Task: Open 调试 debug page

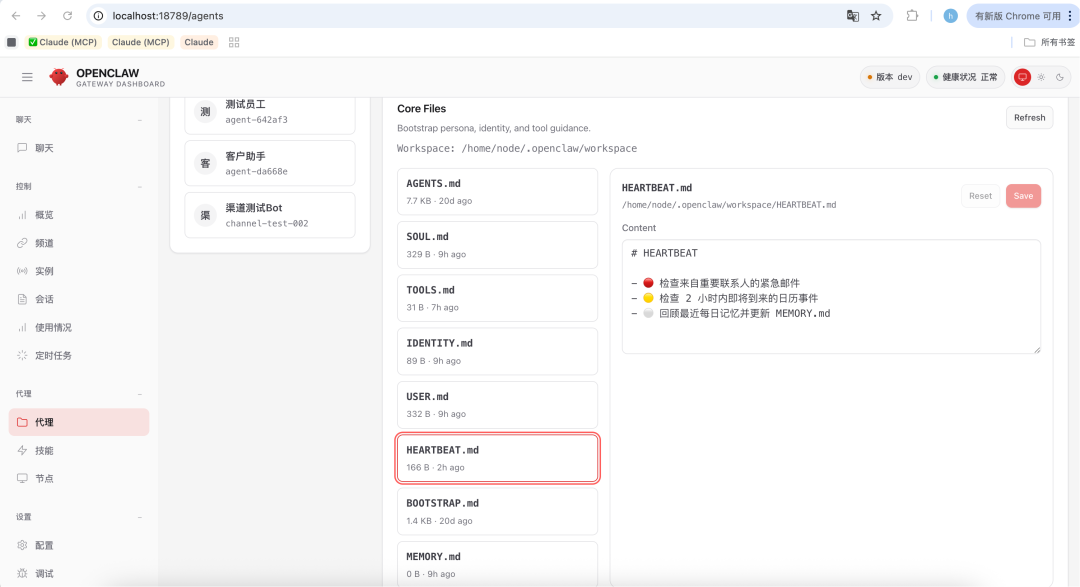Action: click(x=79, y=574)
